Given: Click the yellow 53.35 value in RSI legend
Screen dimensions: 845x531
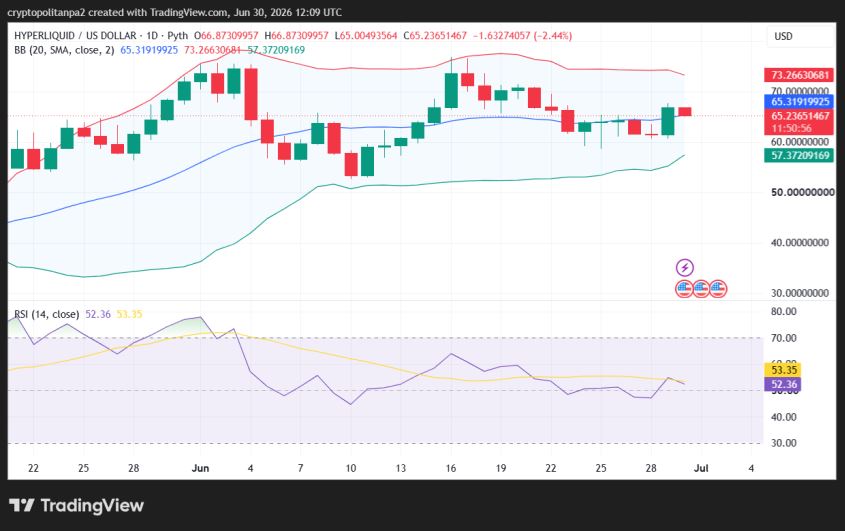Looking at the screenshot, I should coord(129,314).
